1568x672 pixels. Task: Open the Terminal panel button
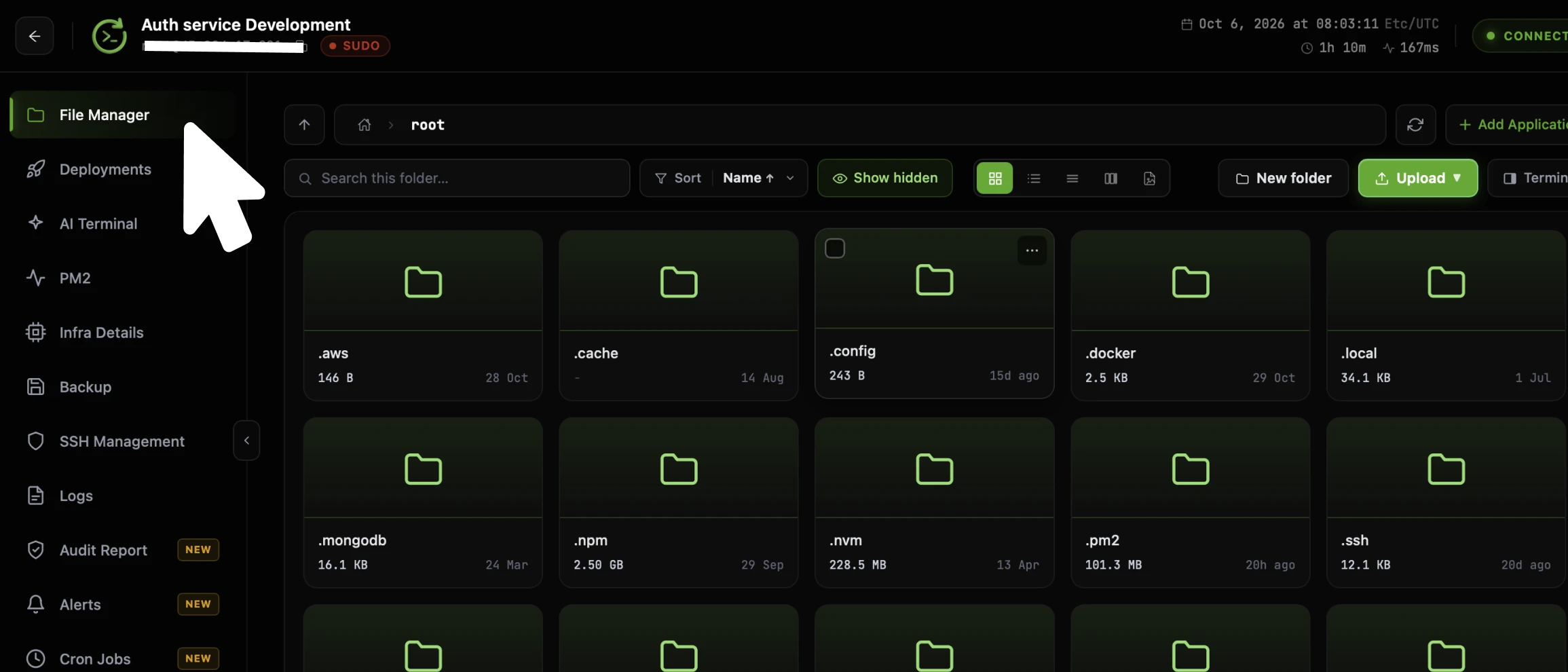[1527, 178]
